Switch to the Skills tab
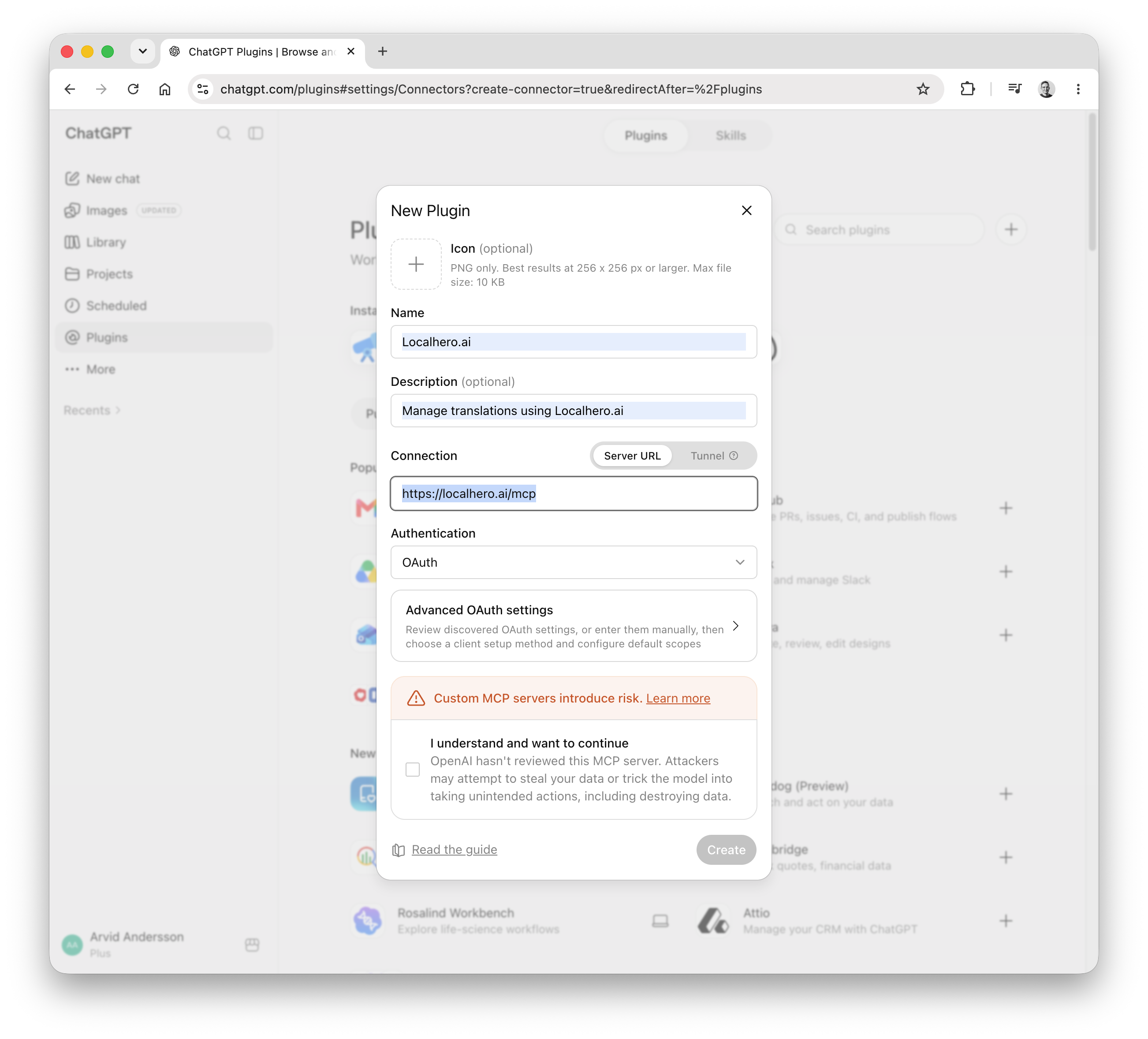 tap(731, 135)
